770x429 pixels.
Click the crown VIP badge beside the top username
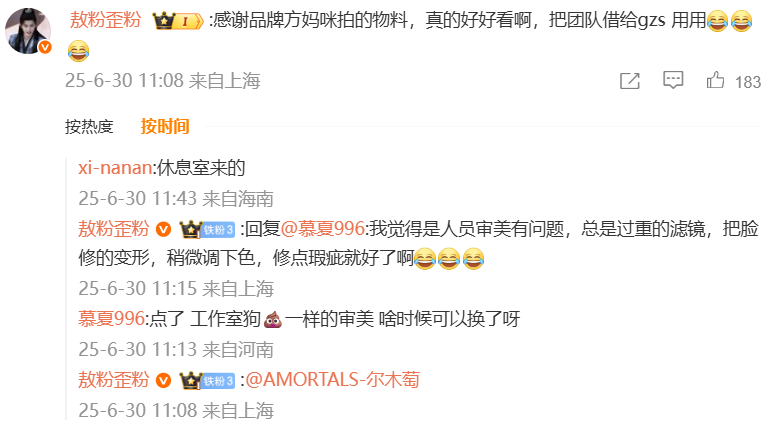click(x=178, y=21)
